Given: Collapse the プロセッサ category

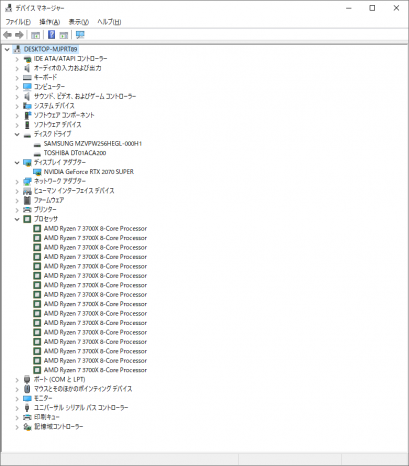Looking at the screenshot, I should coord(17,219).
